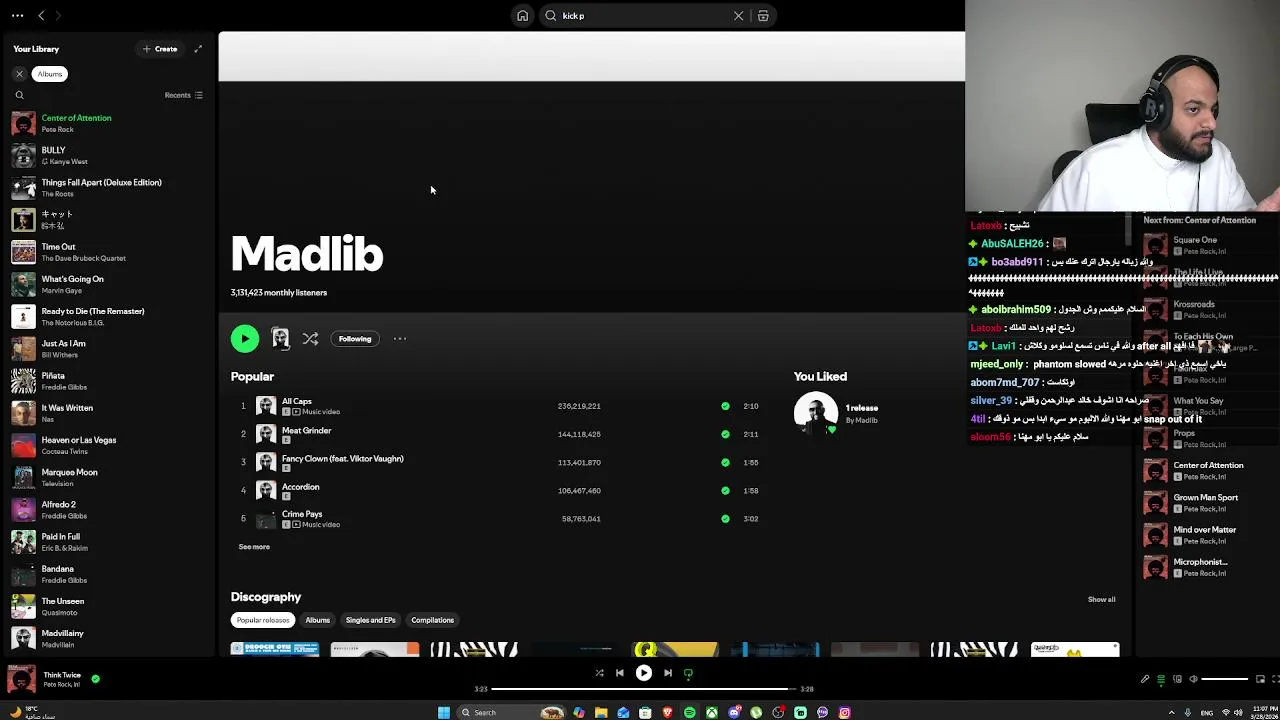Toggle saved checkmark for Accordion
This screenshot has height=720, width=1280.
(725, 490)
